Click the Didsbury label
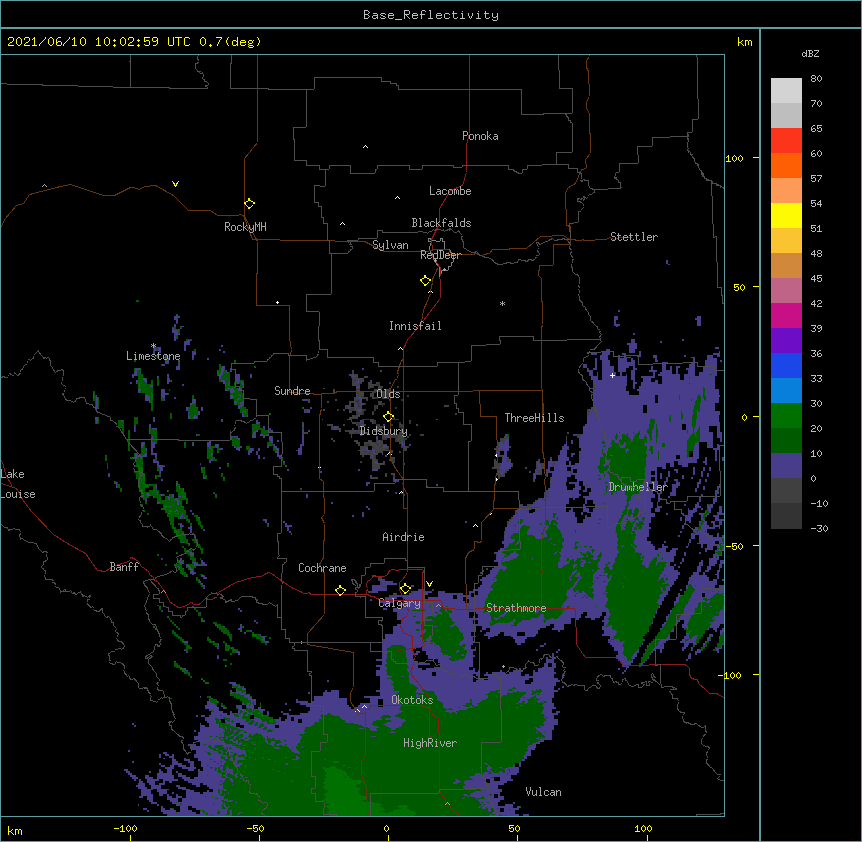This screenshot has width=862, height=842. (383, 431)
